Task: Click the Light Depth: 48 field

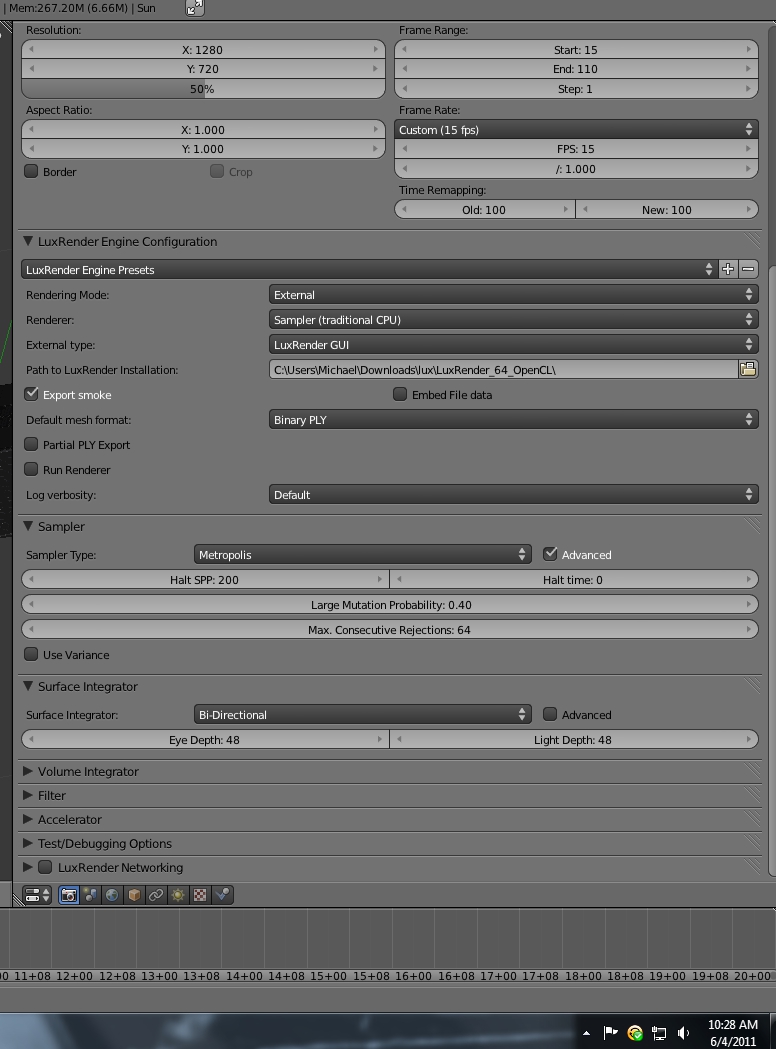Action: 574,739
